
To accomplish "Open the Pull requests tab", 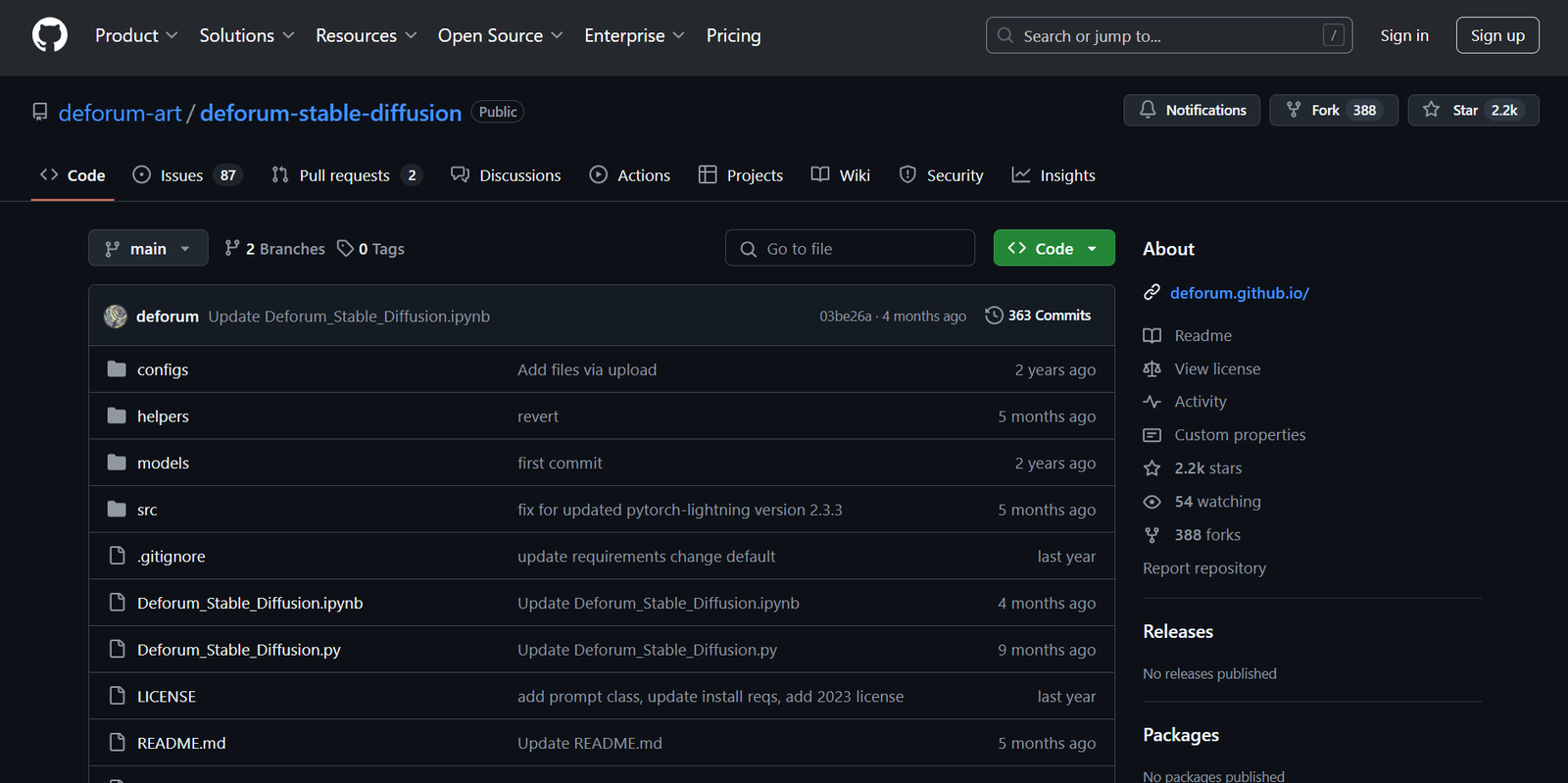I will point(344,175).
